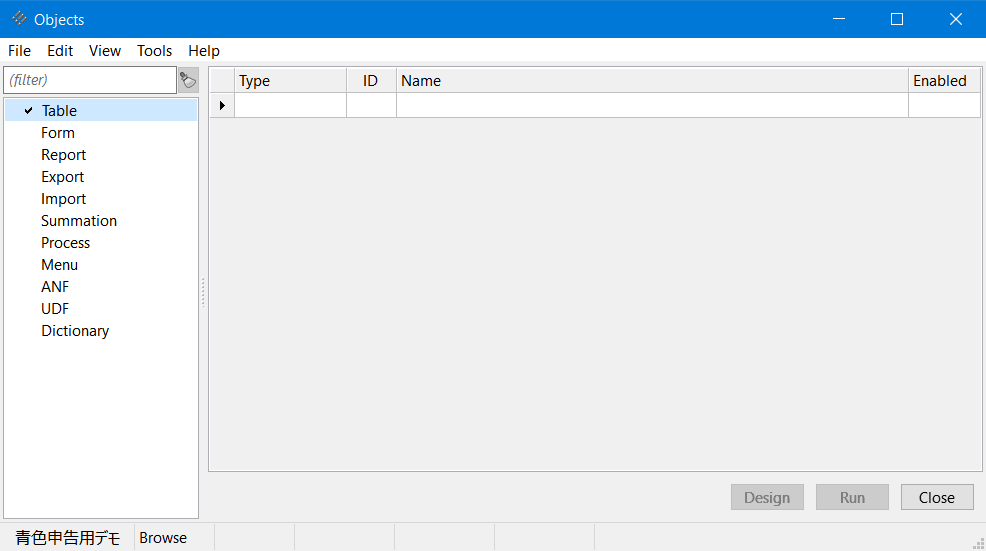Click the filter clear icon beside the filter box

[x=188, y=80]
